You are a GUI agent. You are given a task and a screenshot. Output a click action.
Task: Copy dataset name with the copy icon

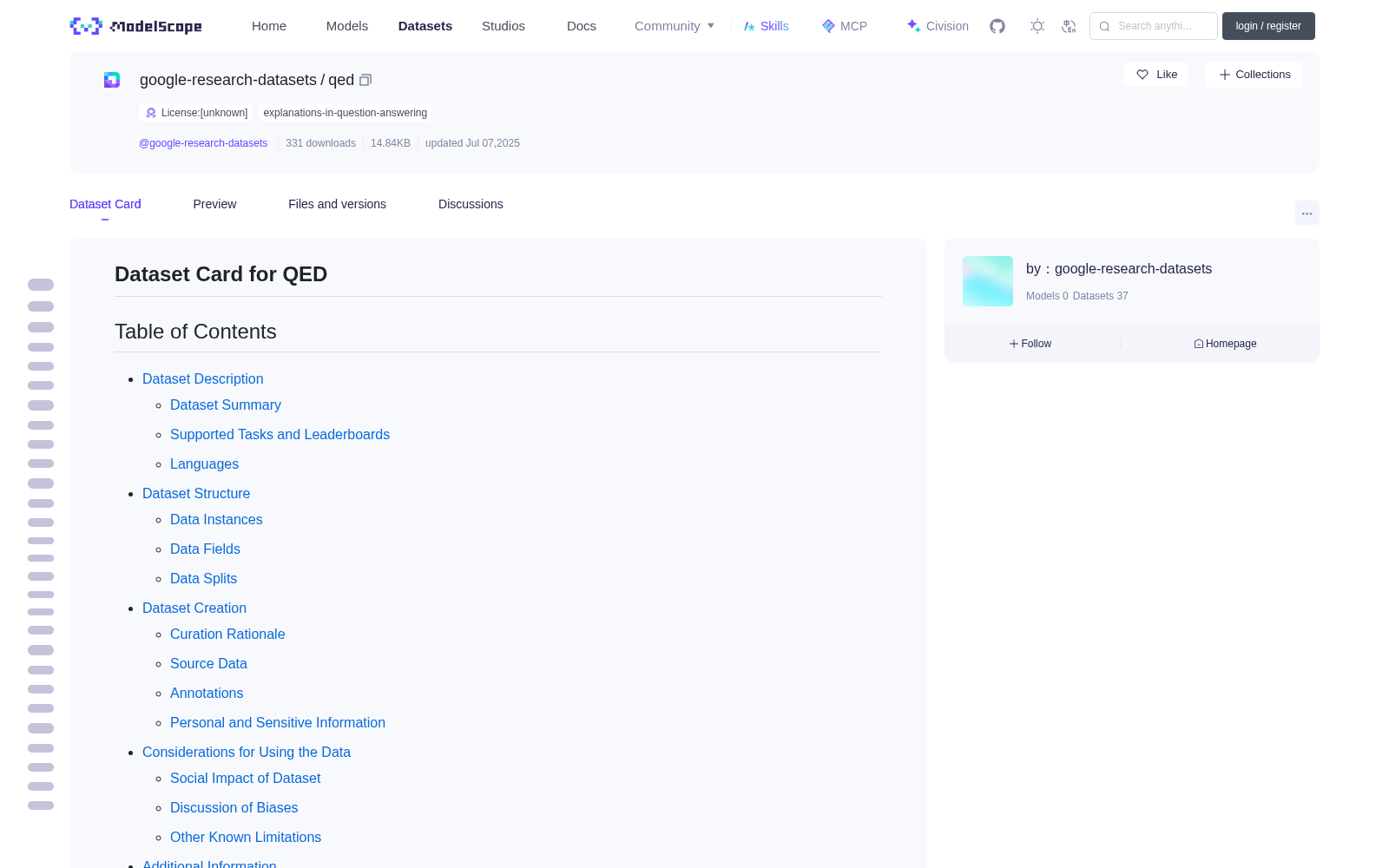[x=365, y=80]
